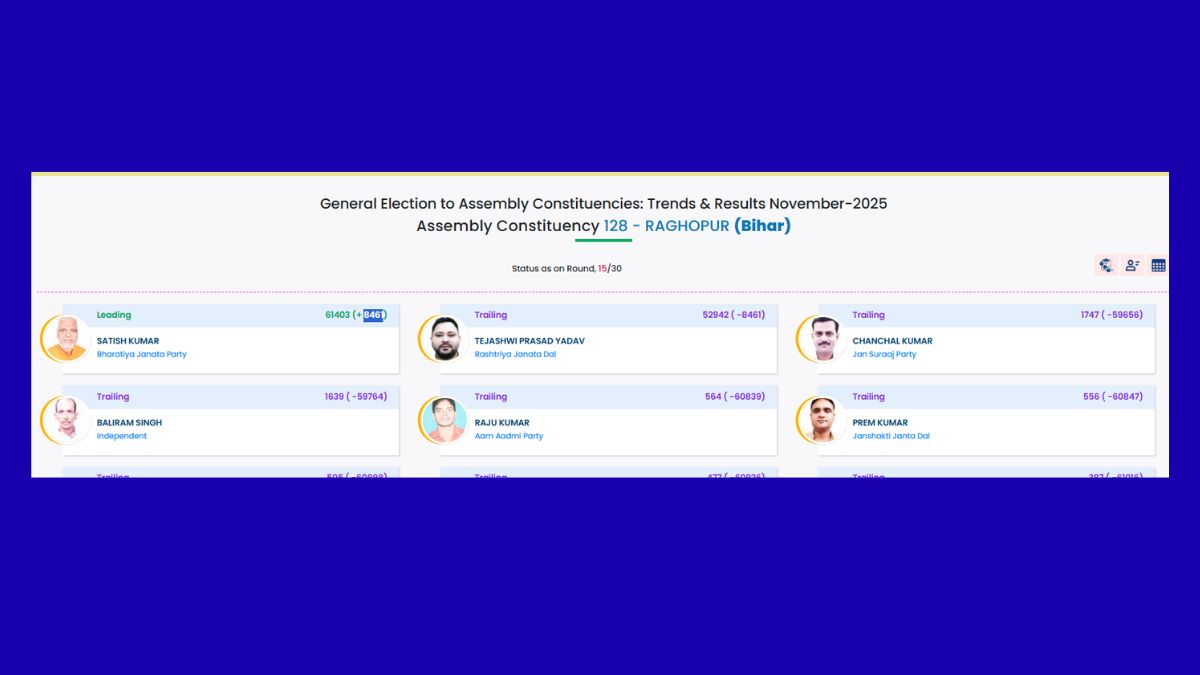Image resolution: width=1200 pixels, height=675 pixels.
Task: Click the Janshakti Janta Dal label
Action: [891, 436]
